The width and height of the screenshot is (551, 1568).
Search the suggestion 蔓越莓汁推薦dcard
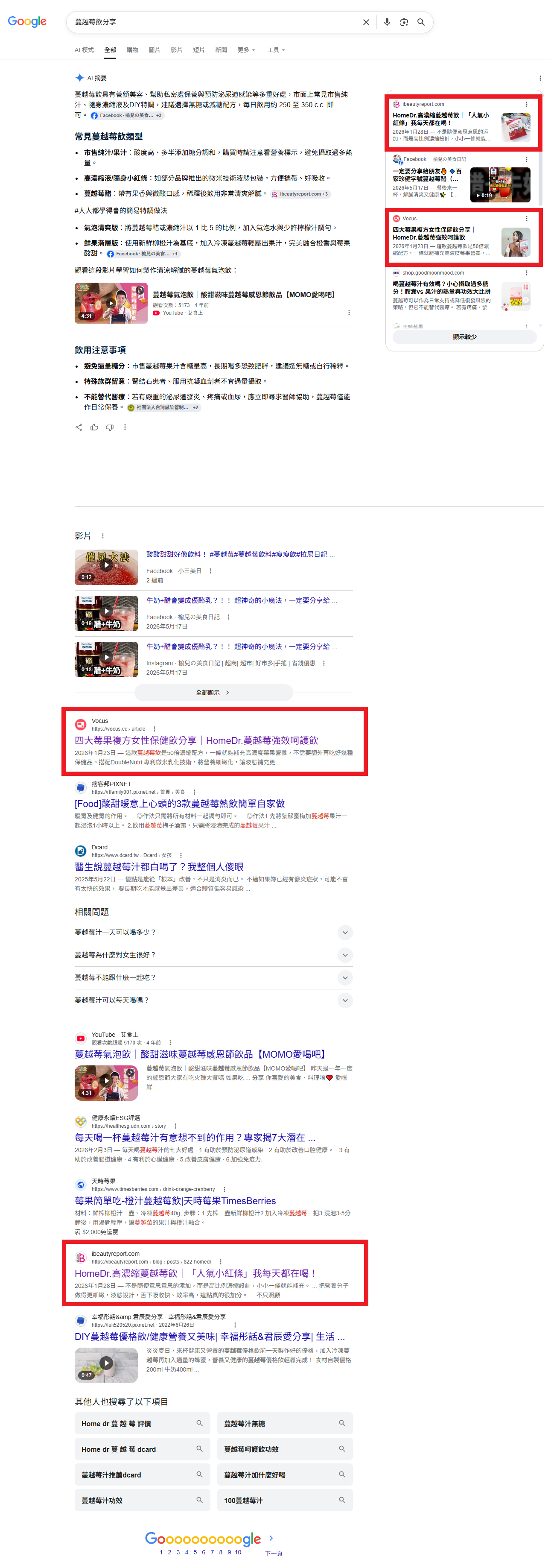142,1475
